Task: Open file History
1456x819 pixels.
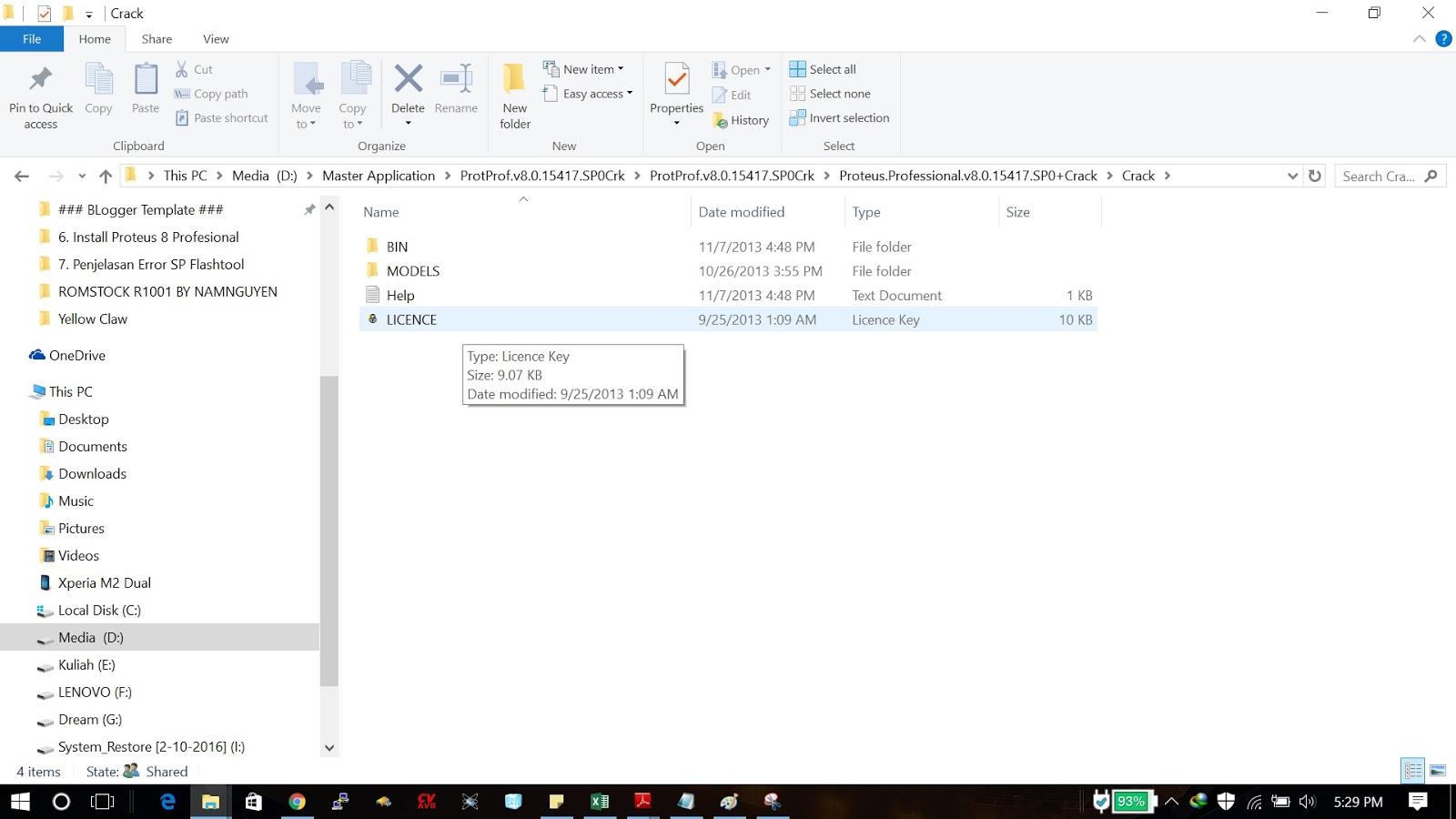Action: click(x=741, y=120)
